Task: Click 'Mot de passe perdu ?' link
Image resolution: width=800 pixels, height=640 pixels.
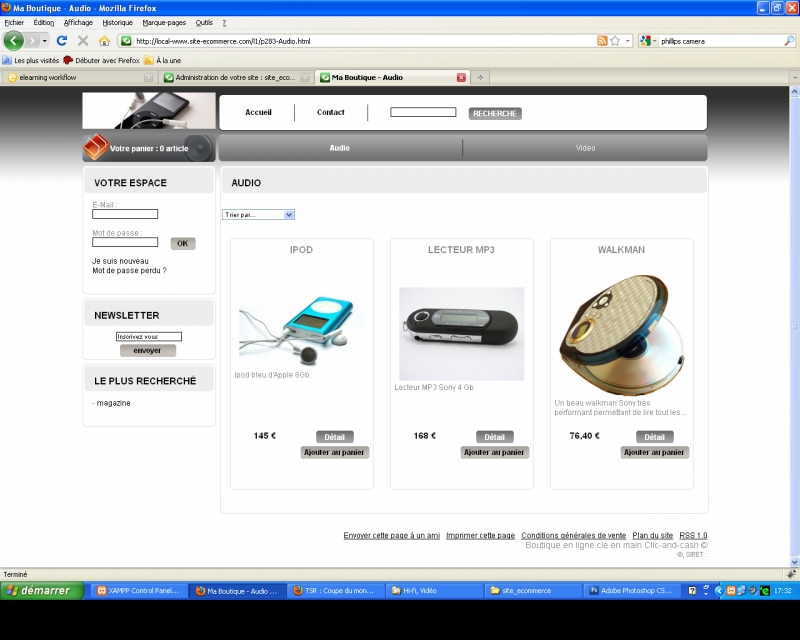Action: tap(129, 270)
